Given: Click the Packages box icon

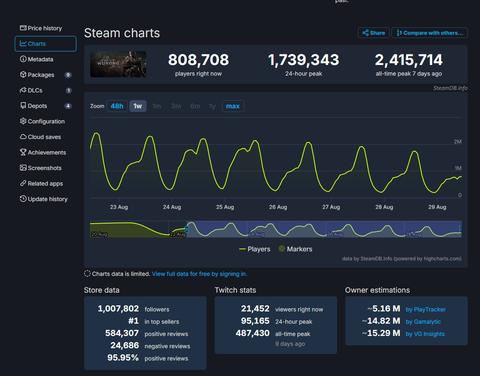Looking at the screenshot, I should [23, 74].
